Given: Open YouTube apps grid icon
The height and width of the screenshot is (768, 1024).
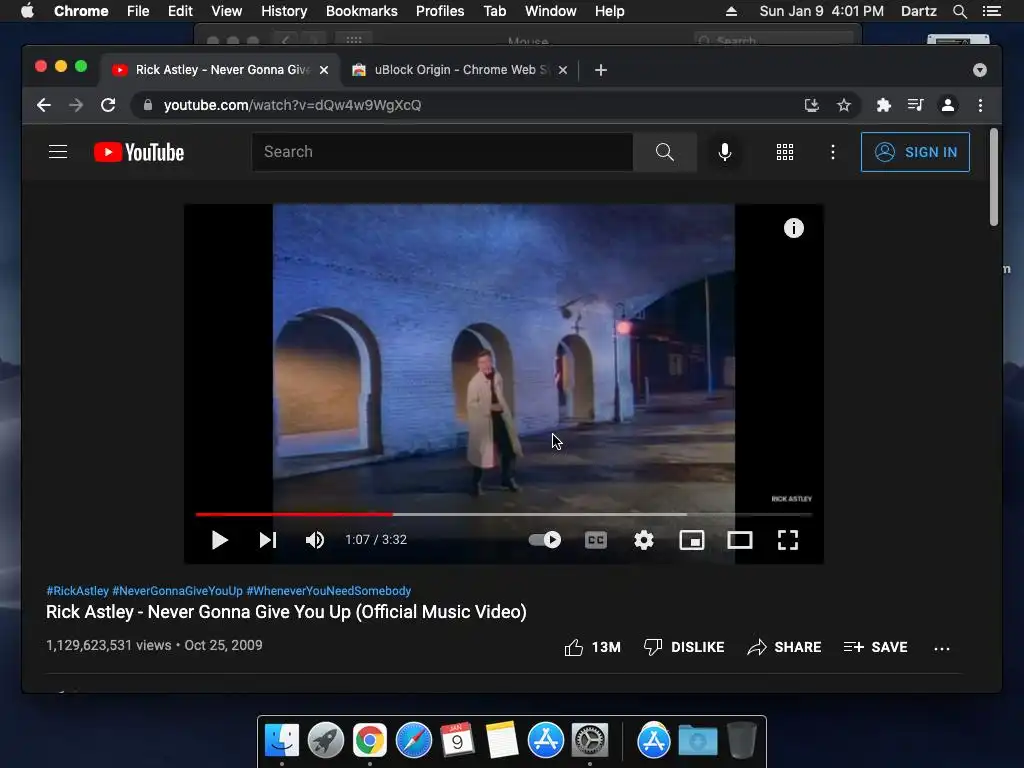Looking at the screenshot, I should [x=785, y=152].
